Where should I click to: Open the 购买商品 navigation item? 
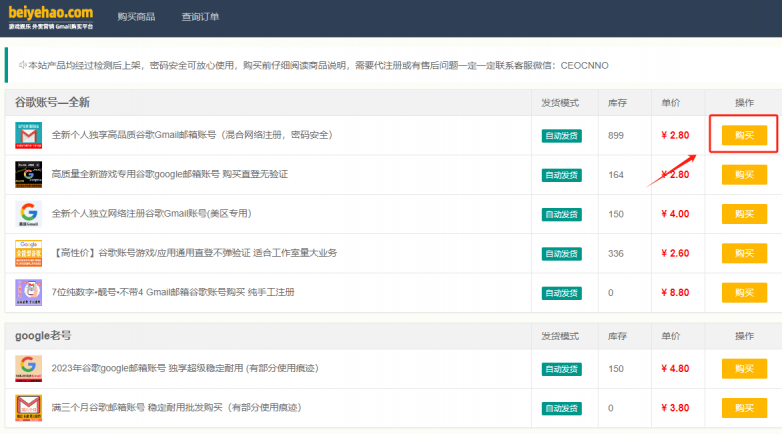point(136,17)
